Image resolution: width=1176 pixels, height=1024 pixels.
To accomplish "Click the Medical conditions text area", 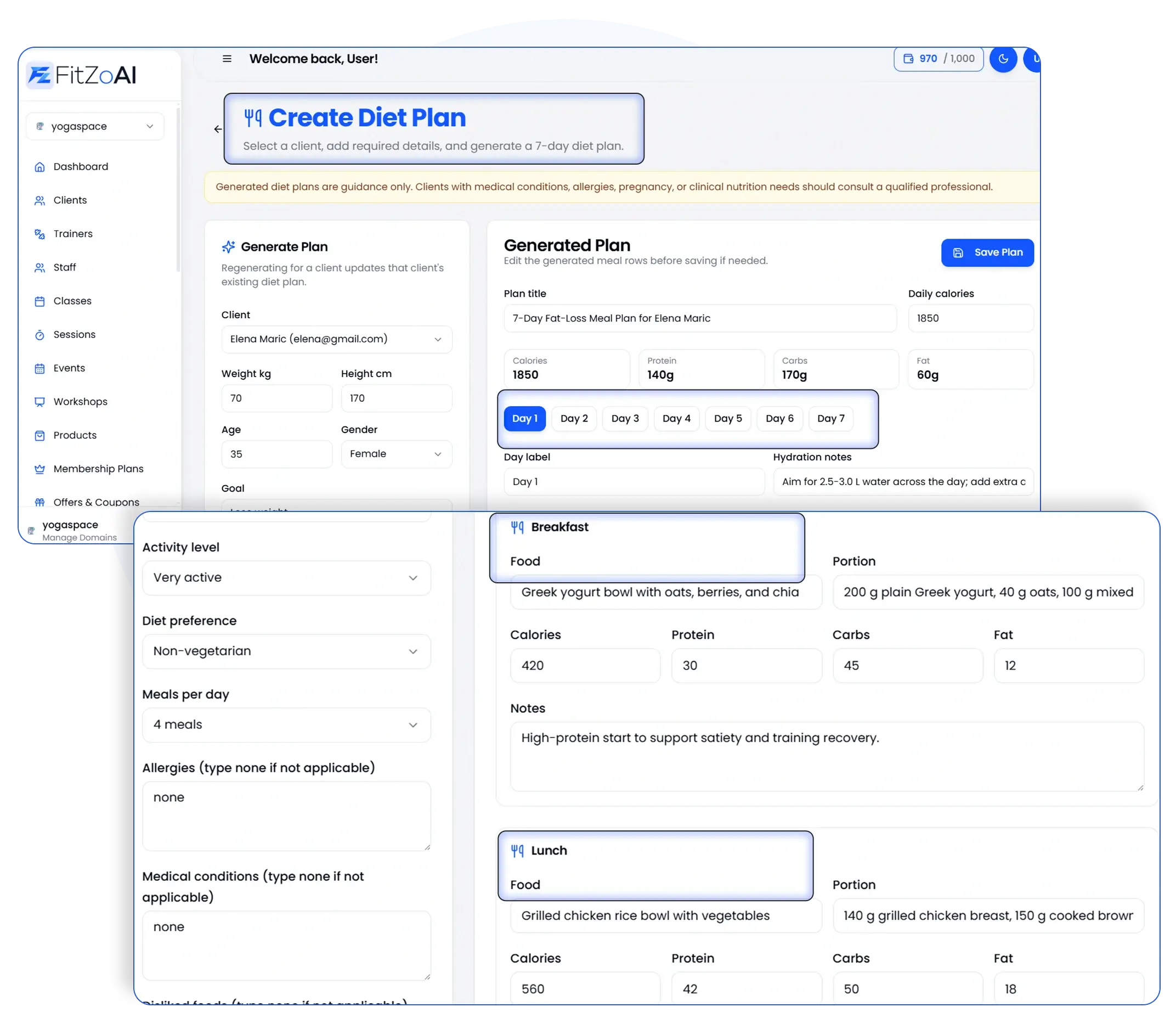I will [x=286, y=946].
